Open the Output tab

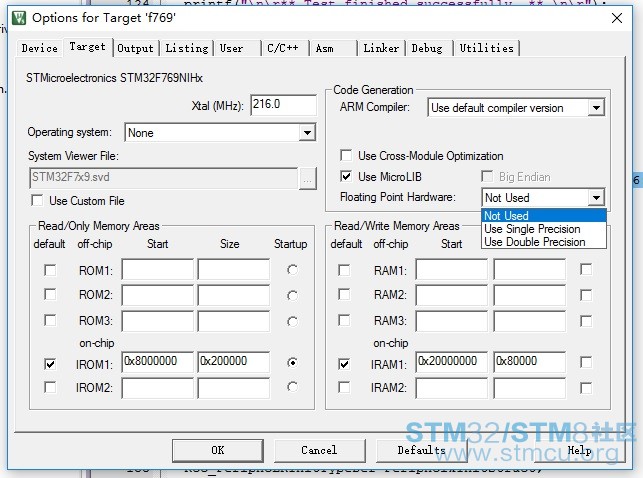click(x=135, y=48)
